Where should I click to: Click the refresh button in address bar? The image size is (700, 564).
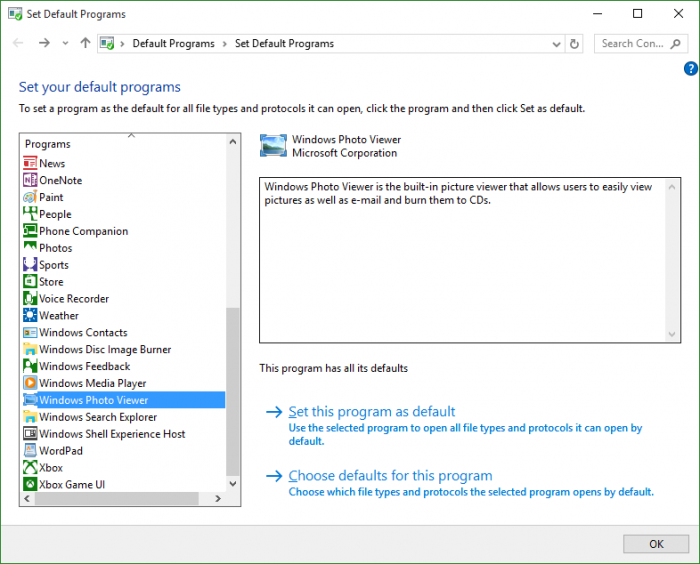(x=574, y=44)
